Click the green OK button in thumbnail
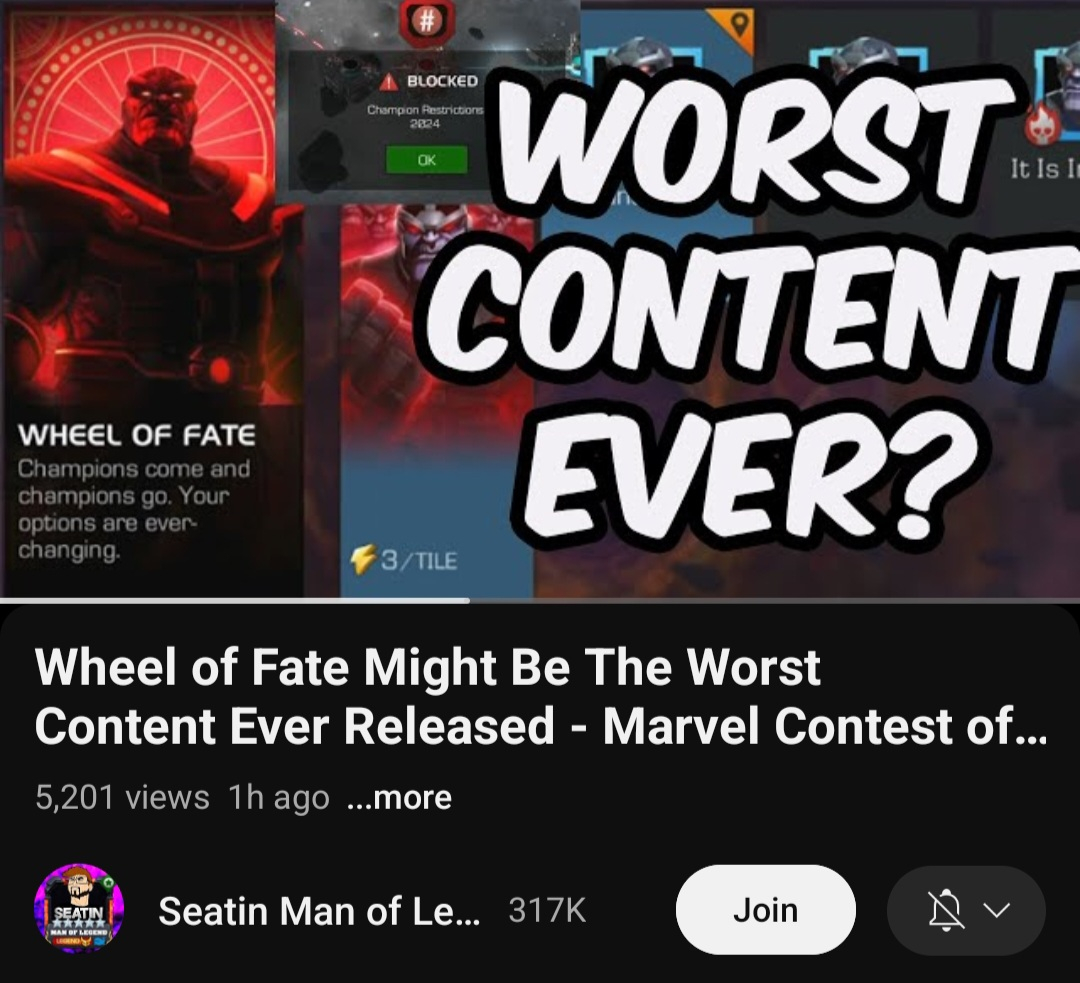Image resolution: width=1080 pixels, height=983 pixels. tap(426, 160)
